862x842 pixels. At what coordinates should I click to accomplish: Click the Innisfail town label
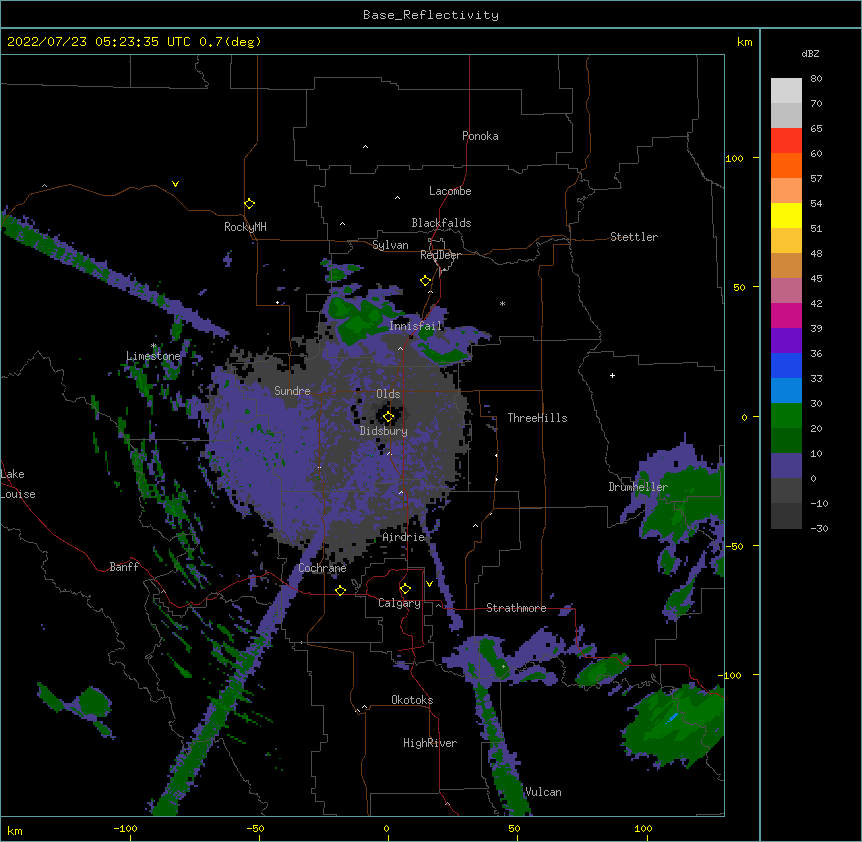tap(416, 326)
